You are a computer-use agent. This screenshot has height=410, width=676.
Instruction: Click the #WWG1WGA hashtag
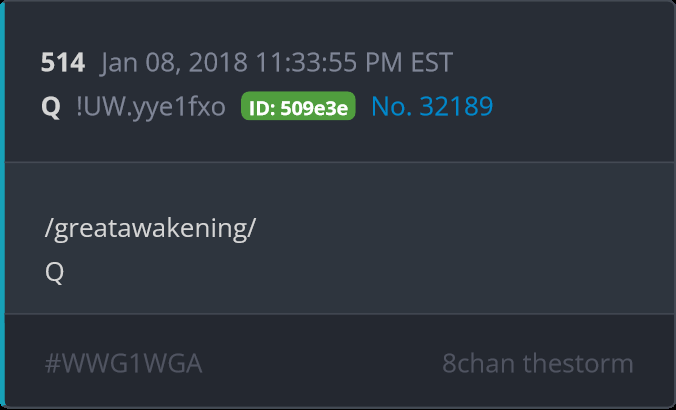pos(123,363)
